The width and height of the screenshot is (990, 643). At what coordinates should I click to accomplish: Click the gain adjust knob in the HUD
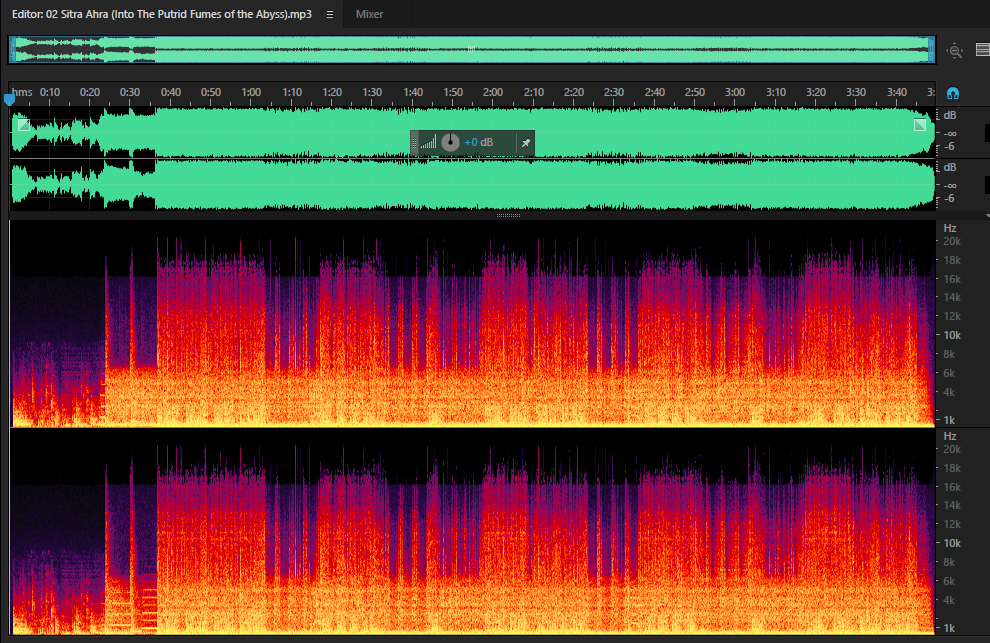[x=450, y=142]
